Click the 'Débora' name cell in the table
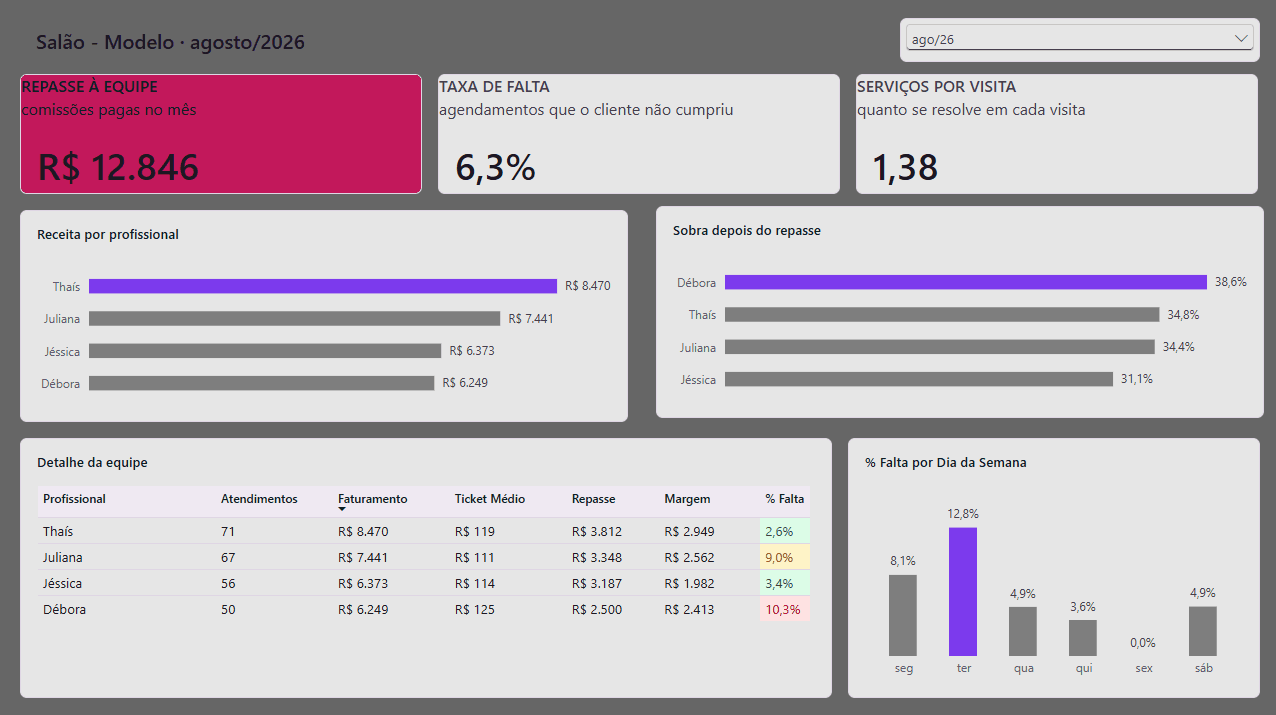Screen dimensions: 1276x715 click(65, 609)
